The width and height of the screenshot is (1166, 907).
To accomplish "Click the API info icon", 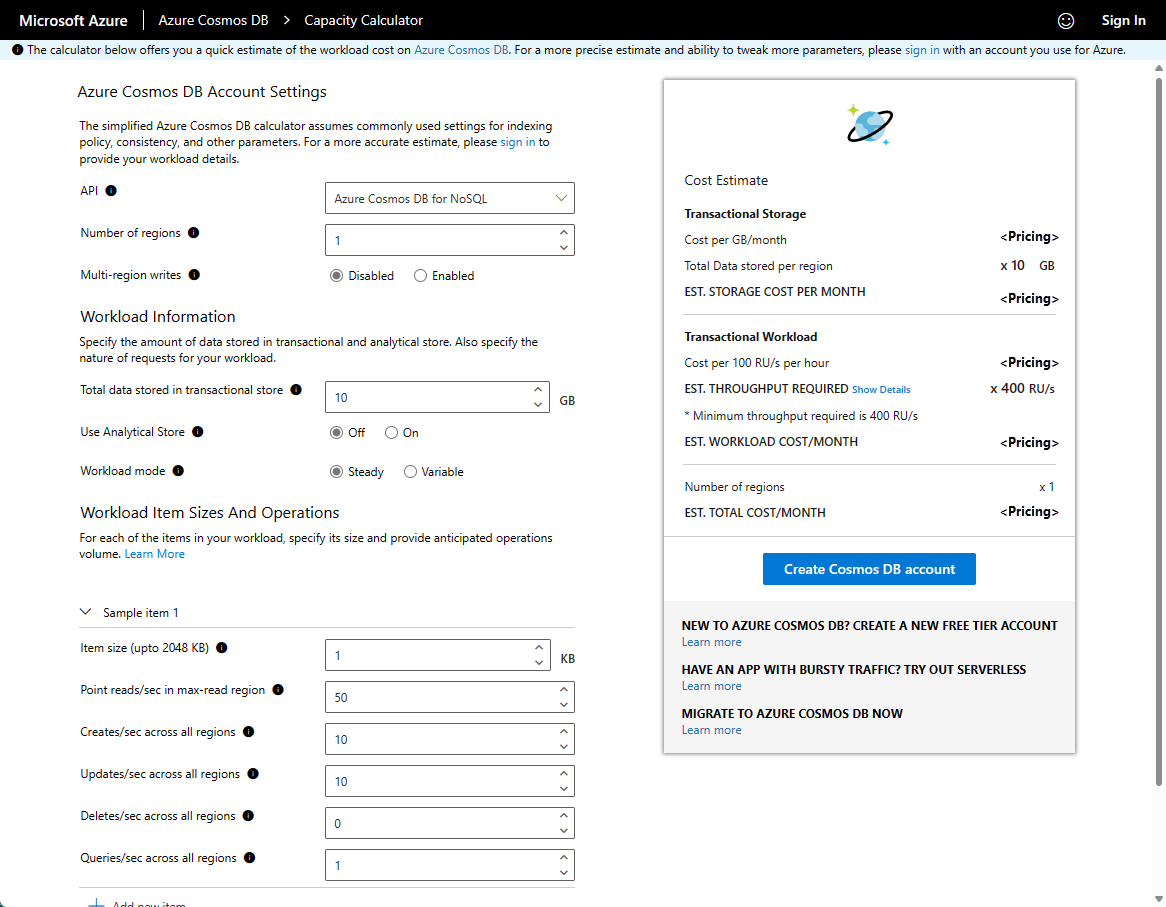I will 110,190.
